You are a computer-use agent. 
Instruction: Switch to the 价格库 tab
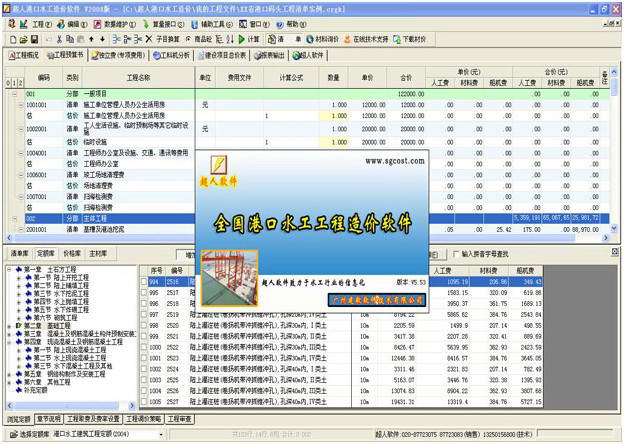[x=72, y=253]
